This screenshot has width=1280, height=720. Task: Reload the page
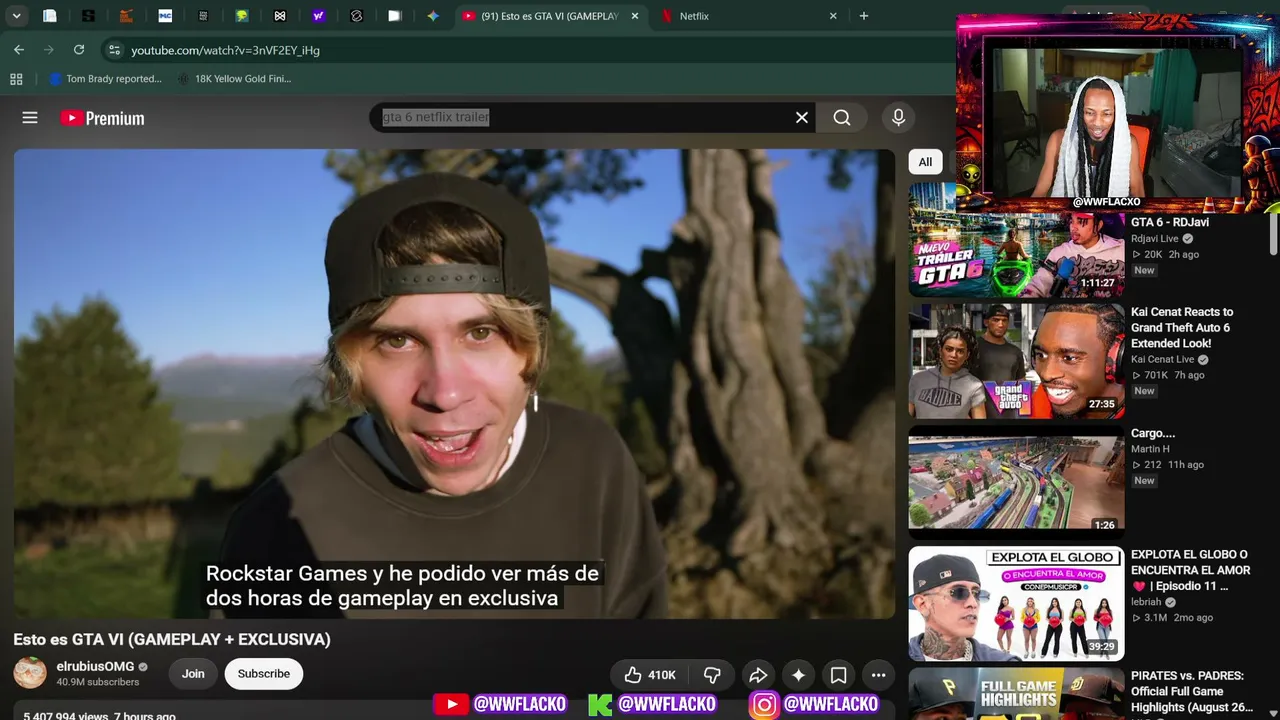pos(79,50)
